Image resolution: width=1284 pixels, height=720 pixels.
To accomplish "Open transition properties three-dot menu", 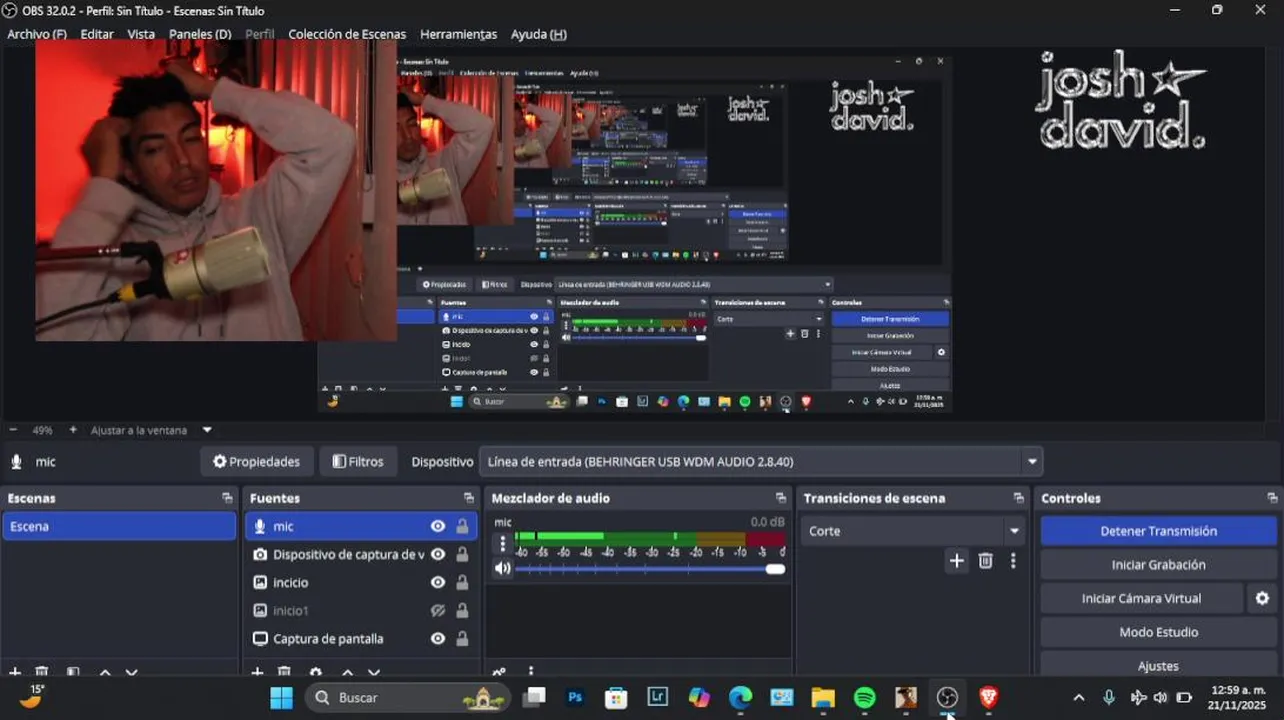I will click(x=1013, y=561).
